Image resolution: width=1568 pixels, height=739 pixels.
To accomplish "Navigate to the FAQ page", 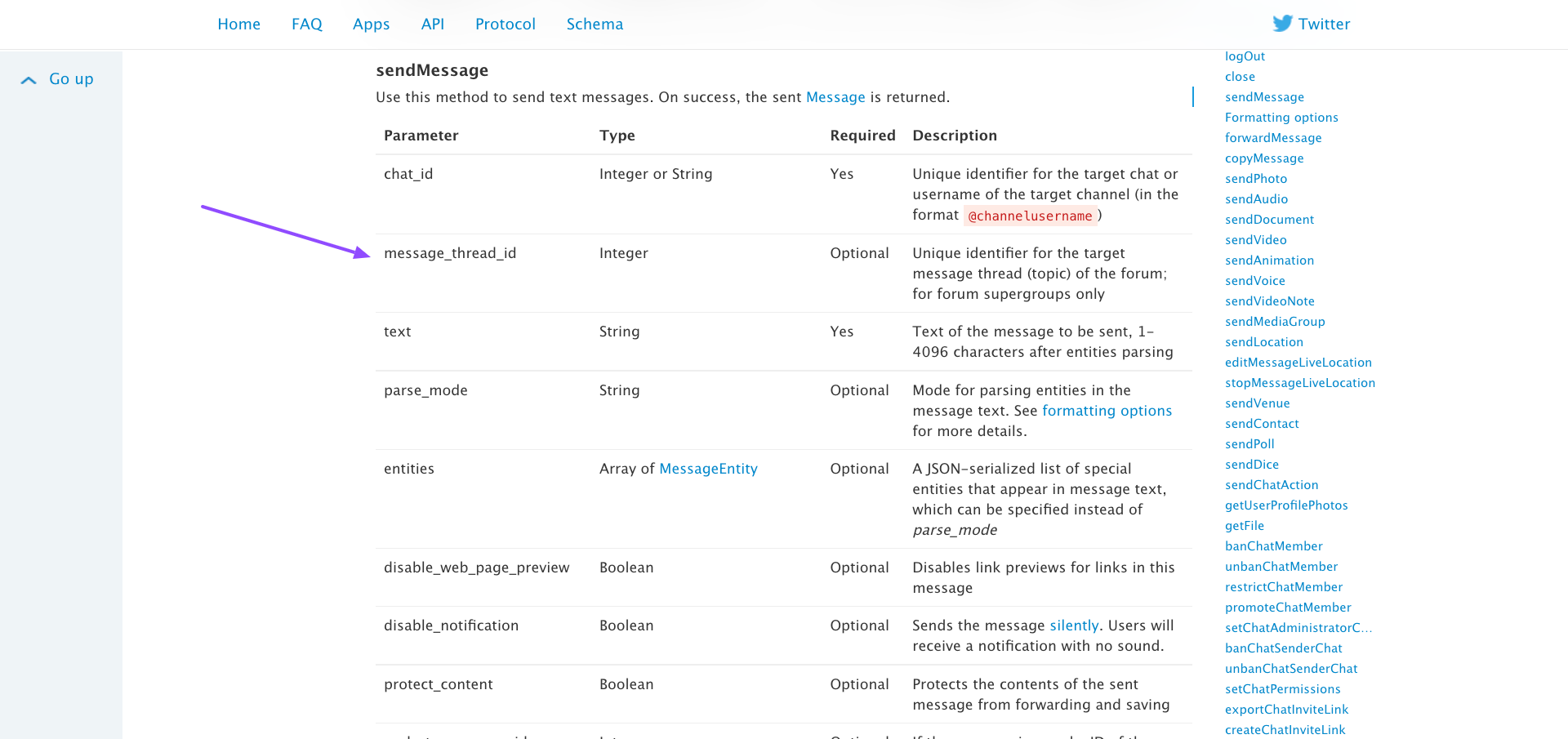I will (306, 24).
